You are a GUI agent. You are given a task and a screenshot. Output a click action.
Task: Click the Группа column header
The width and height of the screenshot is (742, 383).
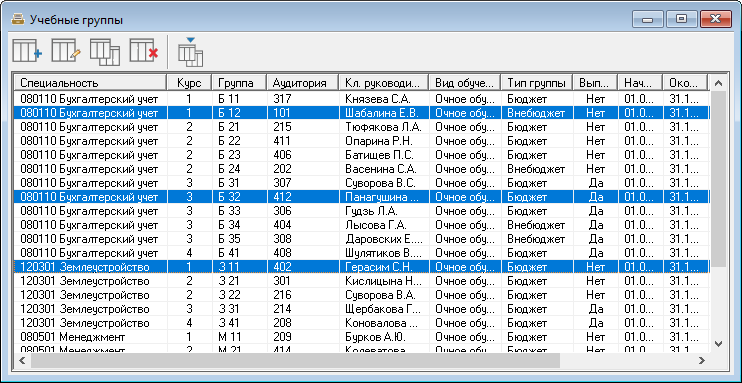239,83
